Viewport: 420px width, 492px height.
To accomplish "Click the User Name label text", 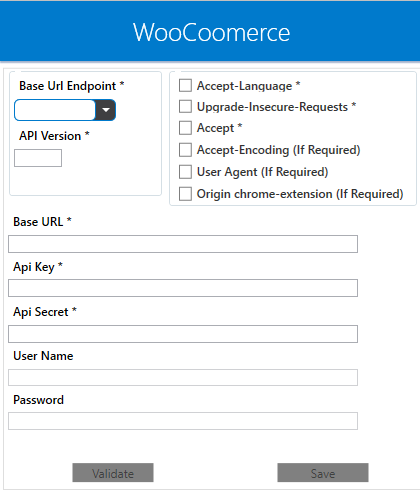I will [x=43, y=356].
